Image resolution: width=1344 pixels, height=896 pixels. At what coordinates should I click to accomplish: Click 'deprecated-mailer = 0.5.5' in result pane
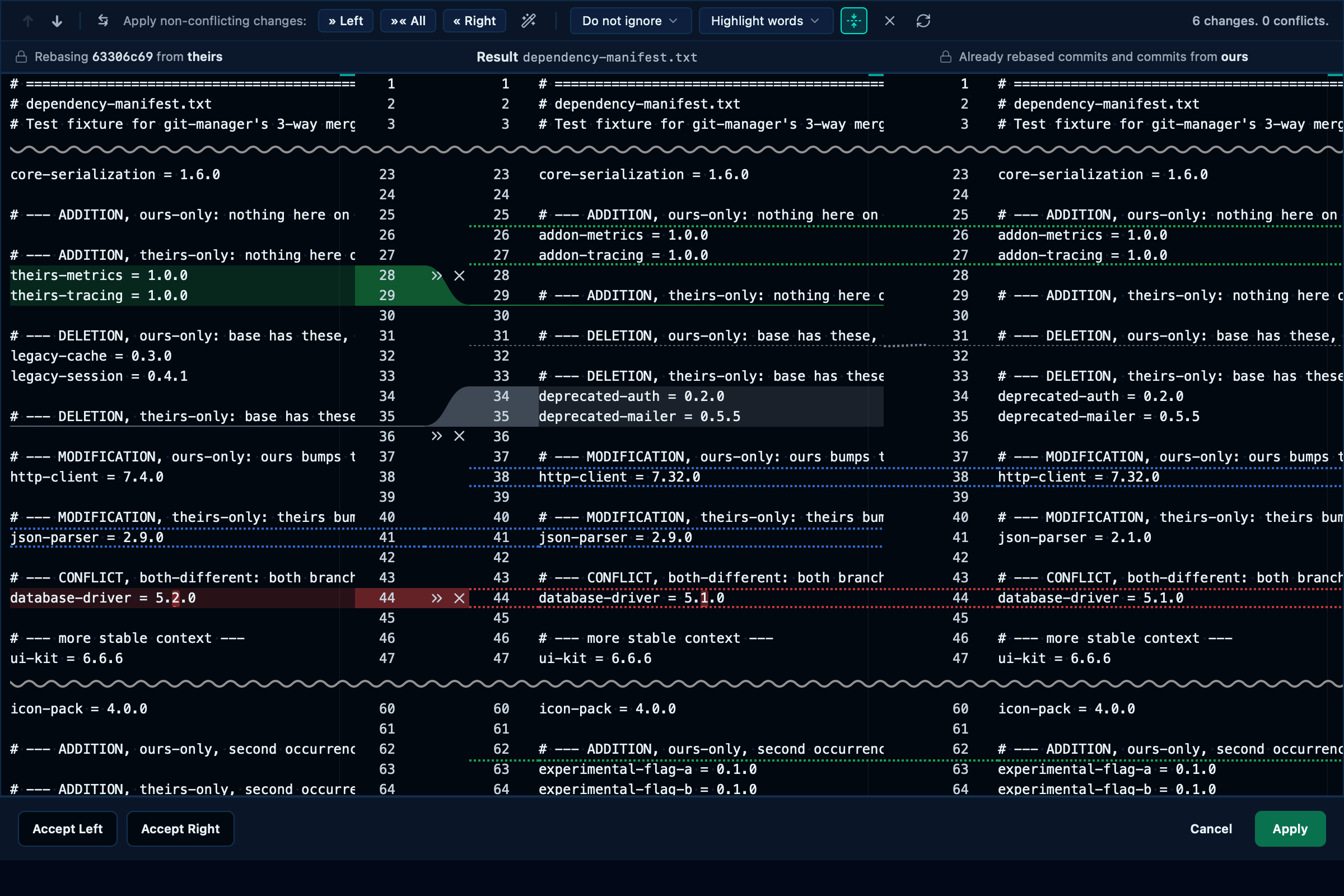click(640, 417)
